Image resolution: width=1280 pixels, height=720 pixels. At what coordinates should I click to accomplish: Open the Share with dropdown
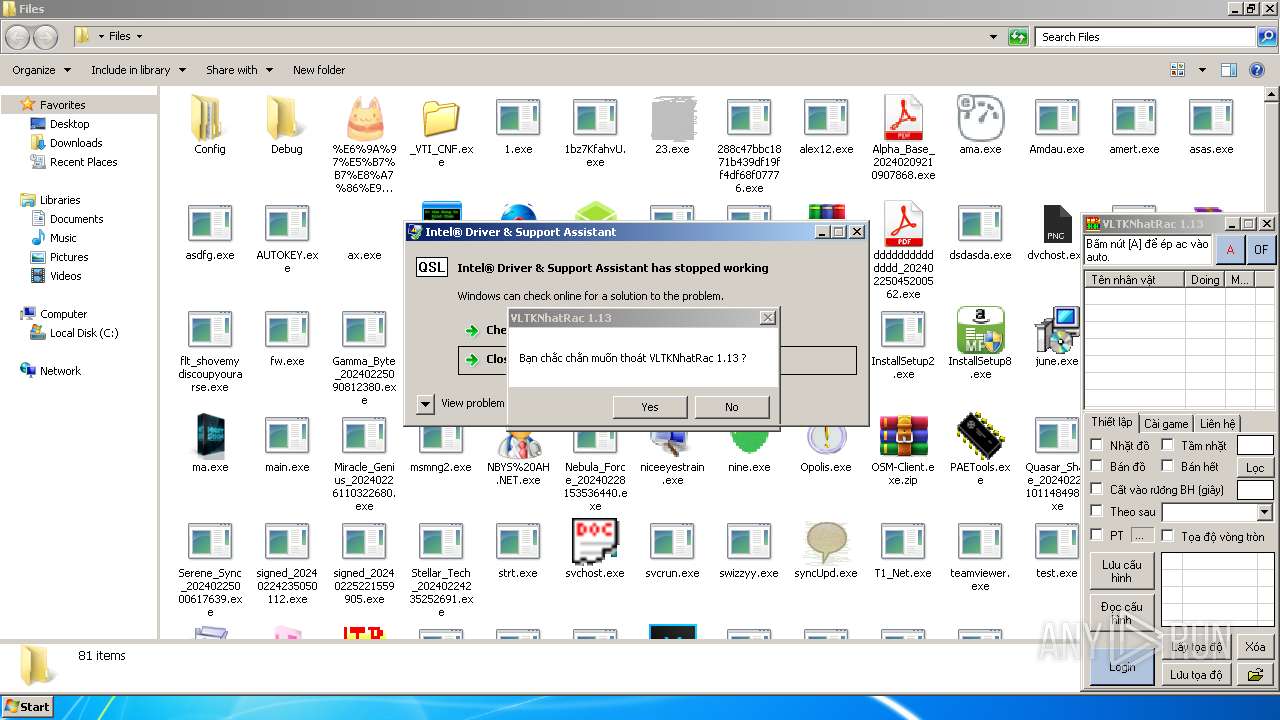tap(238, 70)
